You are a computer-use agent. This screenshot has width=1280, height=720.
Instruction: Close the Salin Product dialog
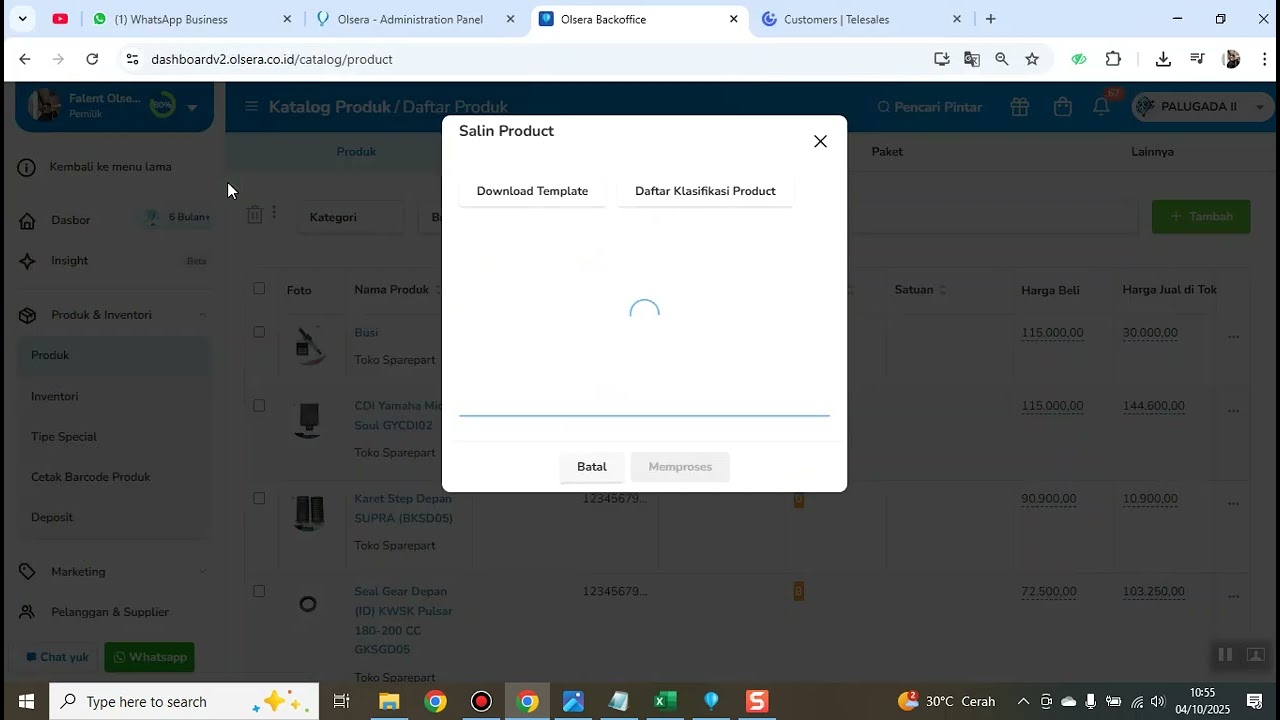(820, 141)
